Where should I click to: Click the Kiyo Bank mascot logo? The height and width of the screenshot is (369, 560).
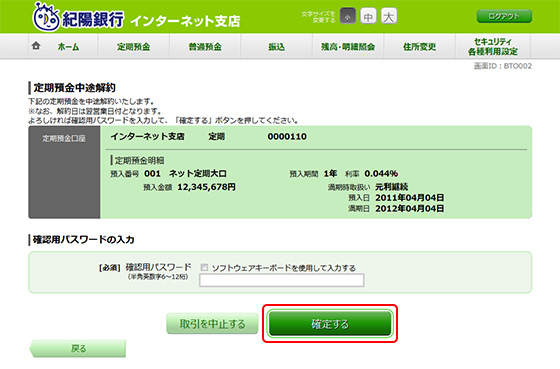point(46,17)
